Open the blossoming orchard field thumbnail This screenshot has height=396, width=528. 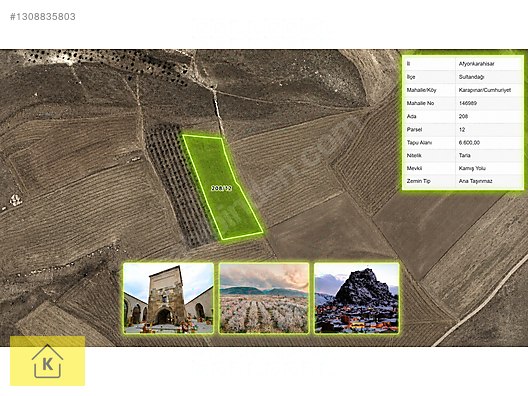pyautogui.click(x=264, y=298)
